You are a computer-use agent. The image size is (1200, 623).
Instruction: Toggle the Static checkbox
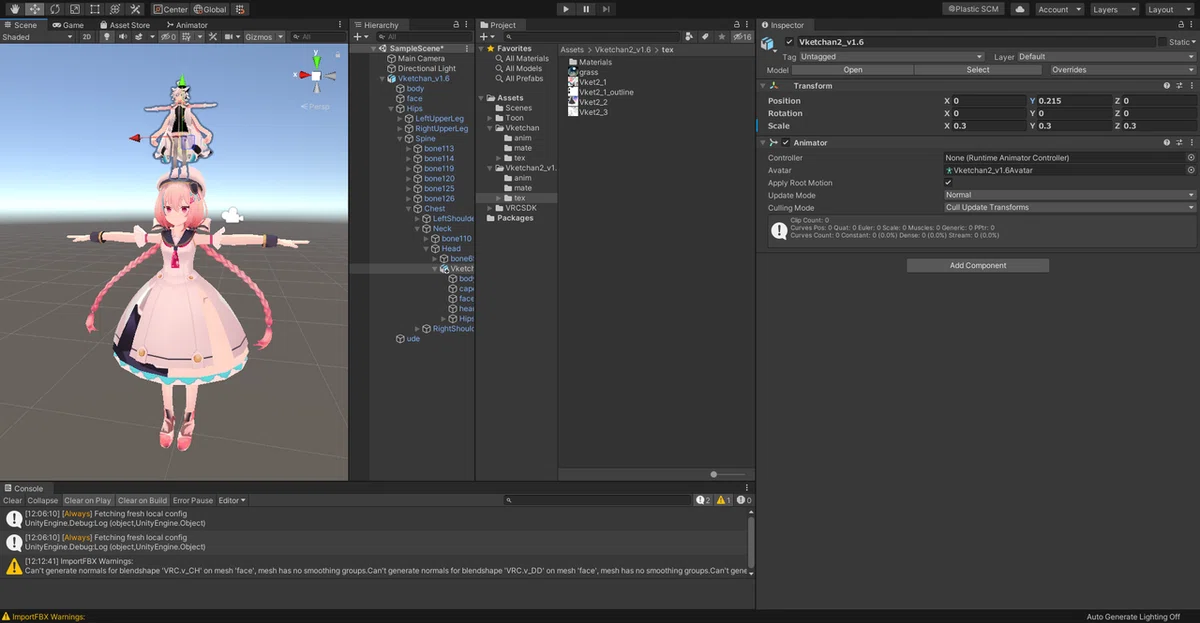1162,42
